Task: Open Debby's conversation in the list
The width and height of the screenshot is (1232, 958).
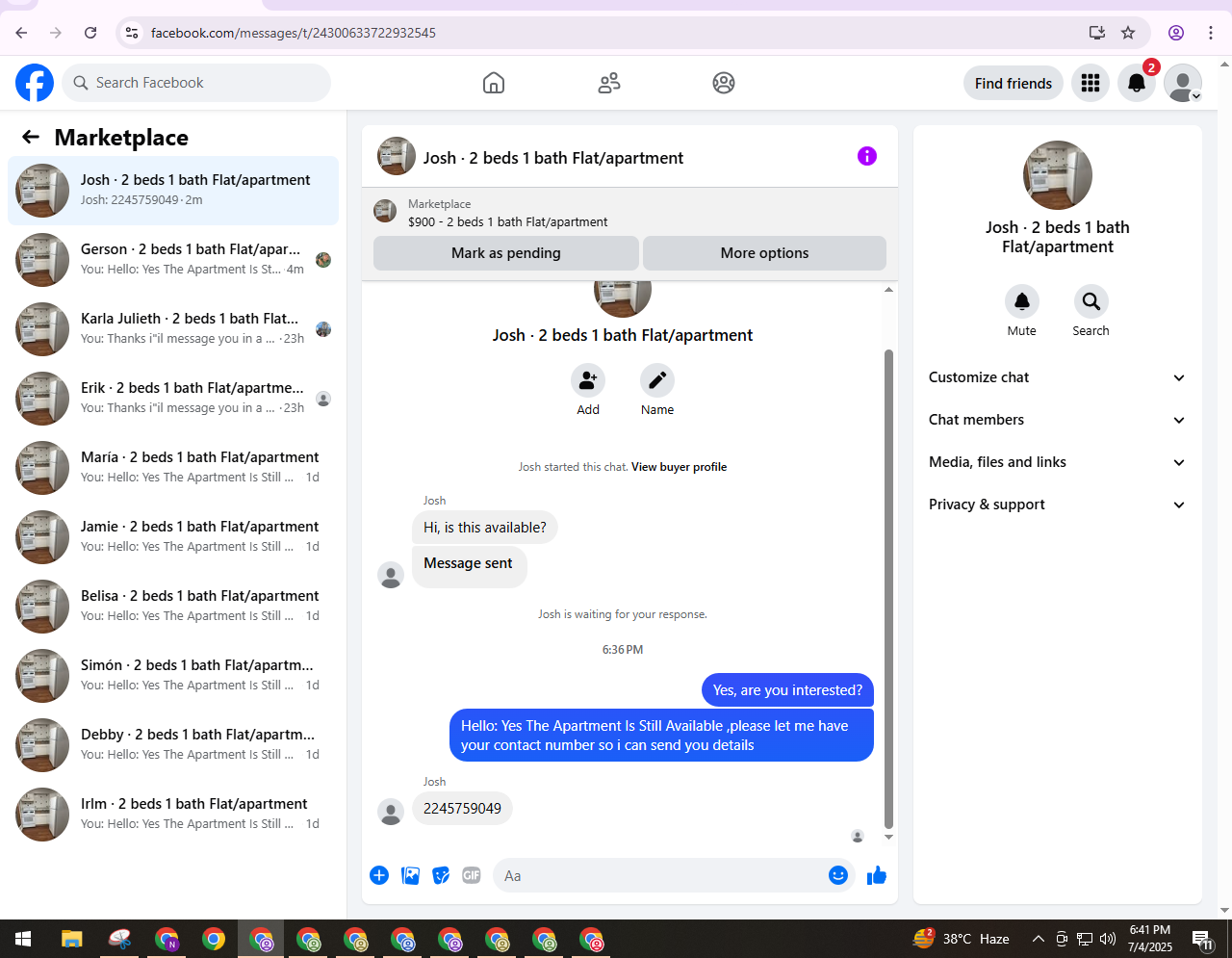Action: 173,745
